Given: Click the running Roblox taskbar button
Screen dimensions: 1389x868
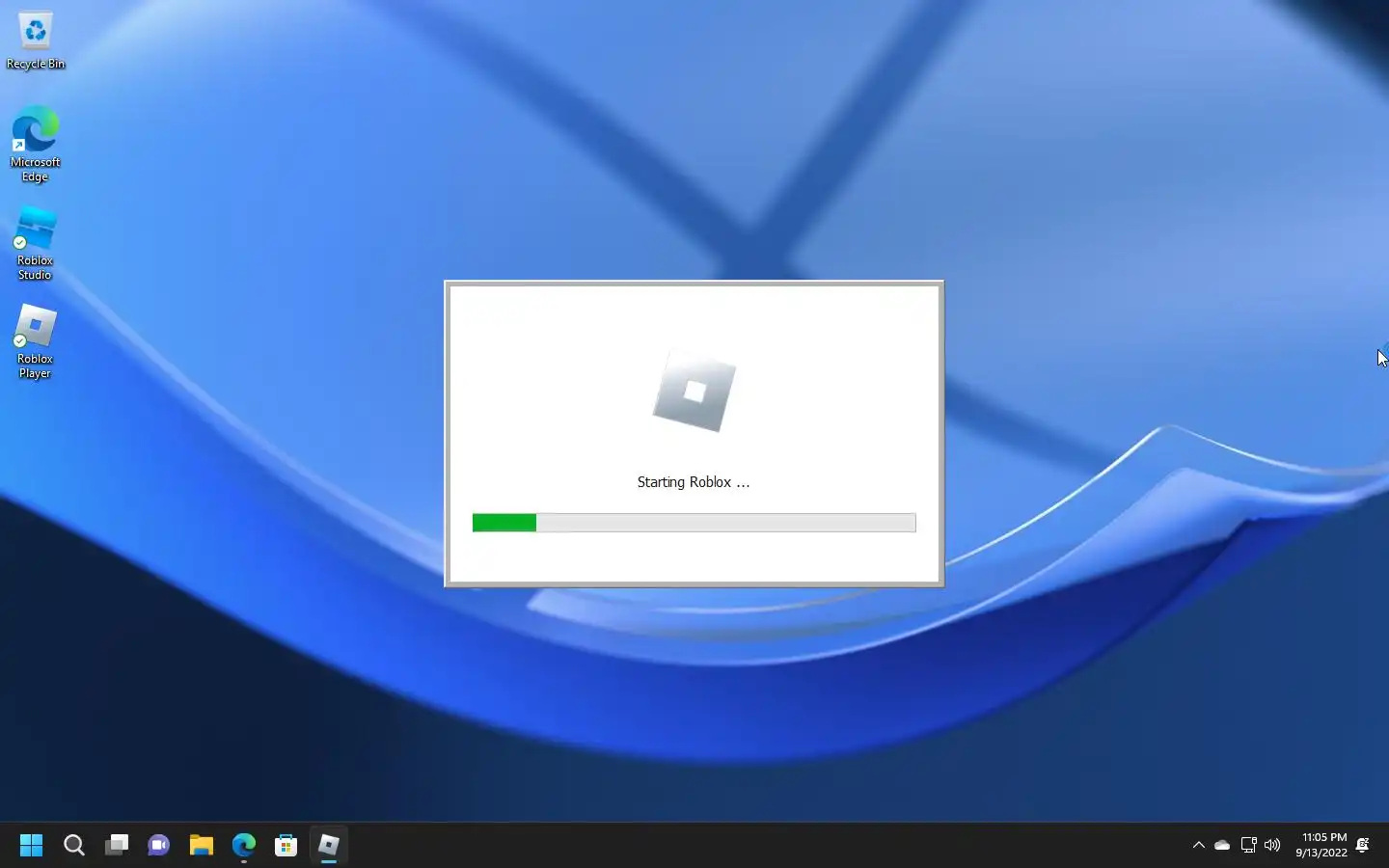Looking at the screenshot, I should pyautogui.click(x=329, y=846).
